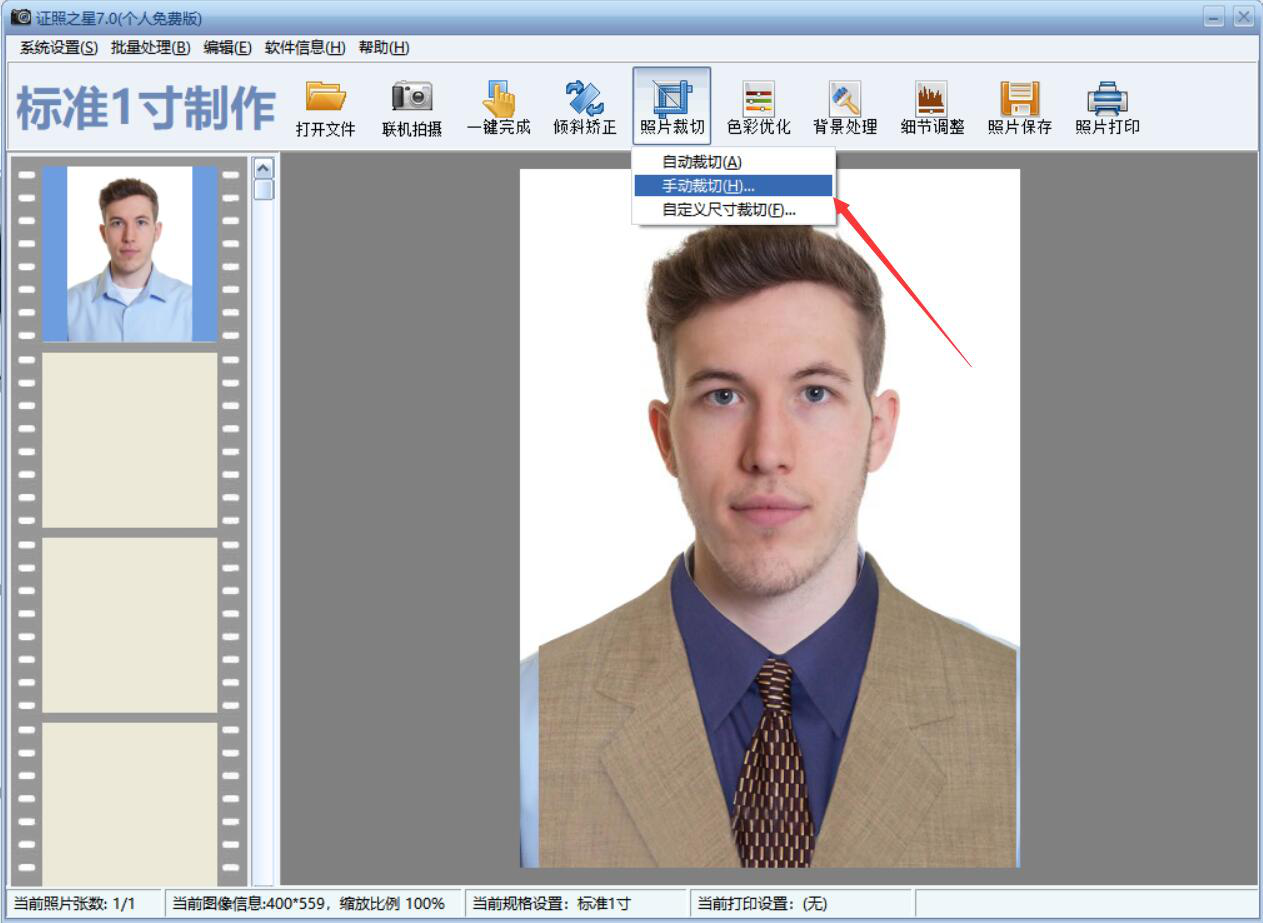The height and width of the screenshot is (923, 1263).
Task: Open the color optimization tool
Action: click(758, 98)
